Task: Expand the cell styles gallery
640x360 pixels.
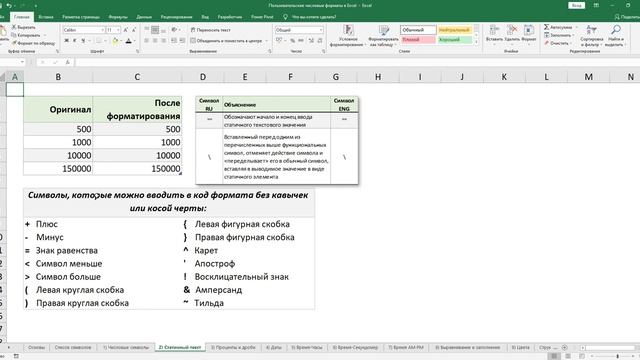Action: (x=476, y=42)
